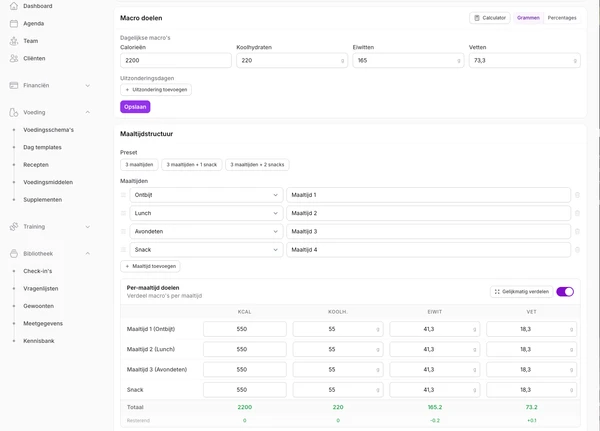
Task: Click the Agenda calendar icon
Action: tap(14, 23)
